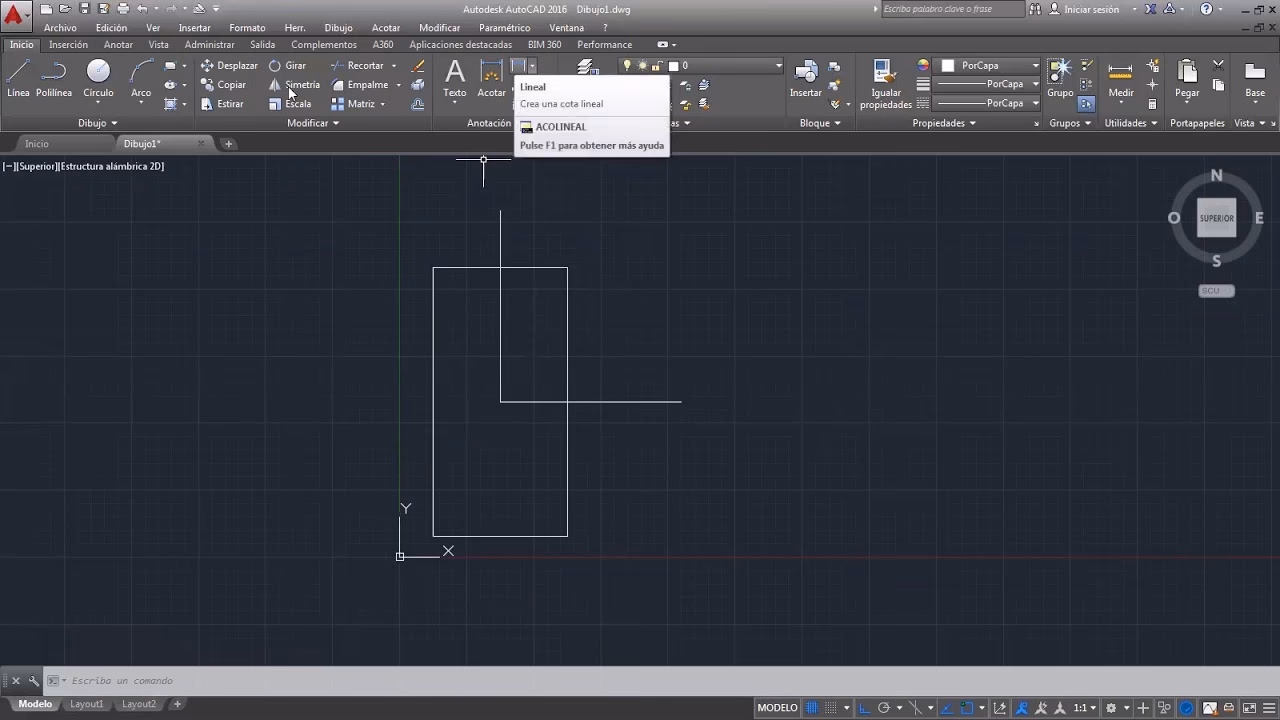Toggle polar tracking in status bar

(x=884, y=708)
